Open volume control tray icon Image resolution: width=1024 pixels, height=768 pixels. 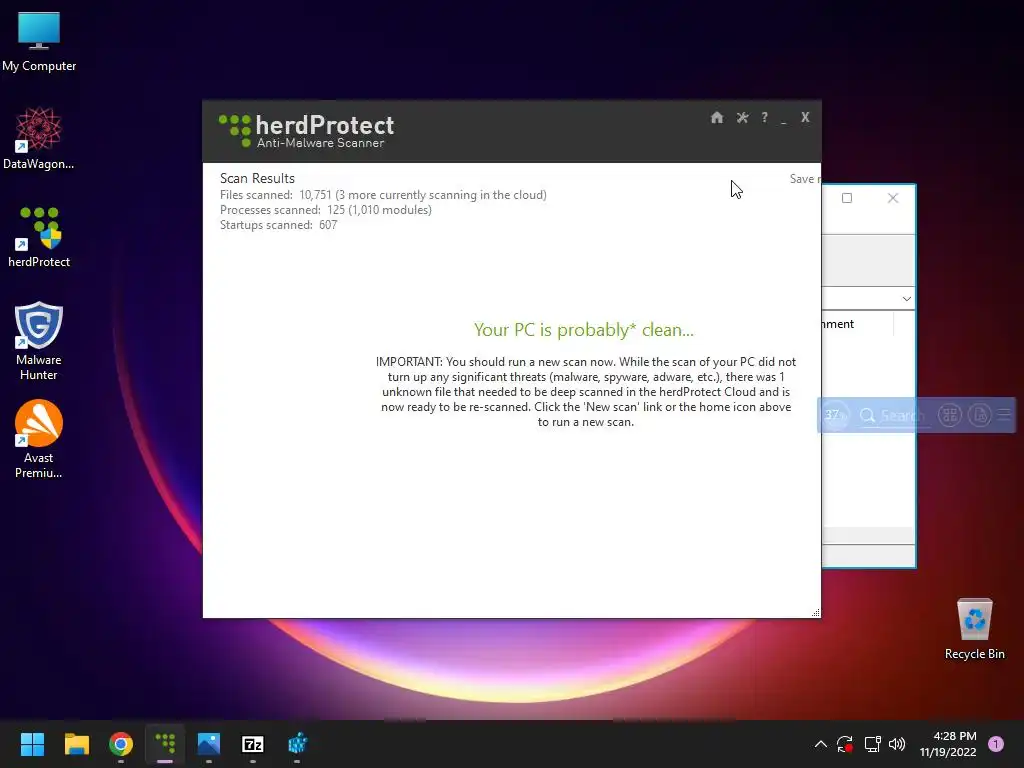point(897,744)
